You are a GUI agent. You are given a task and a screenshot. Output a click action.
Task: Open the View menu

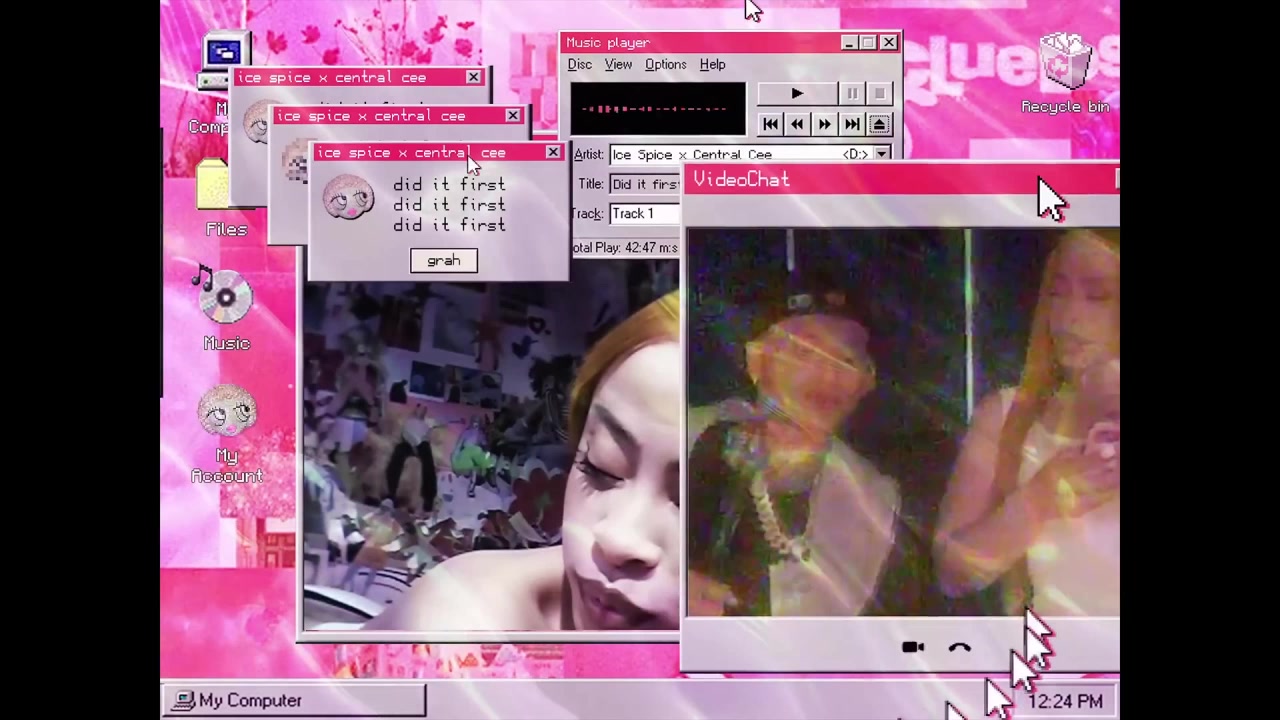click(618, 65)
